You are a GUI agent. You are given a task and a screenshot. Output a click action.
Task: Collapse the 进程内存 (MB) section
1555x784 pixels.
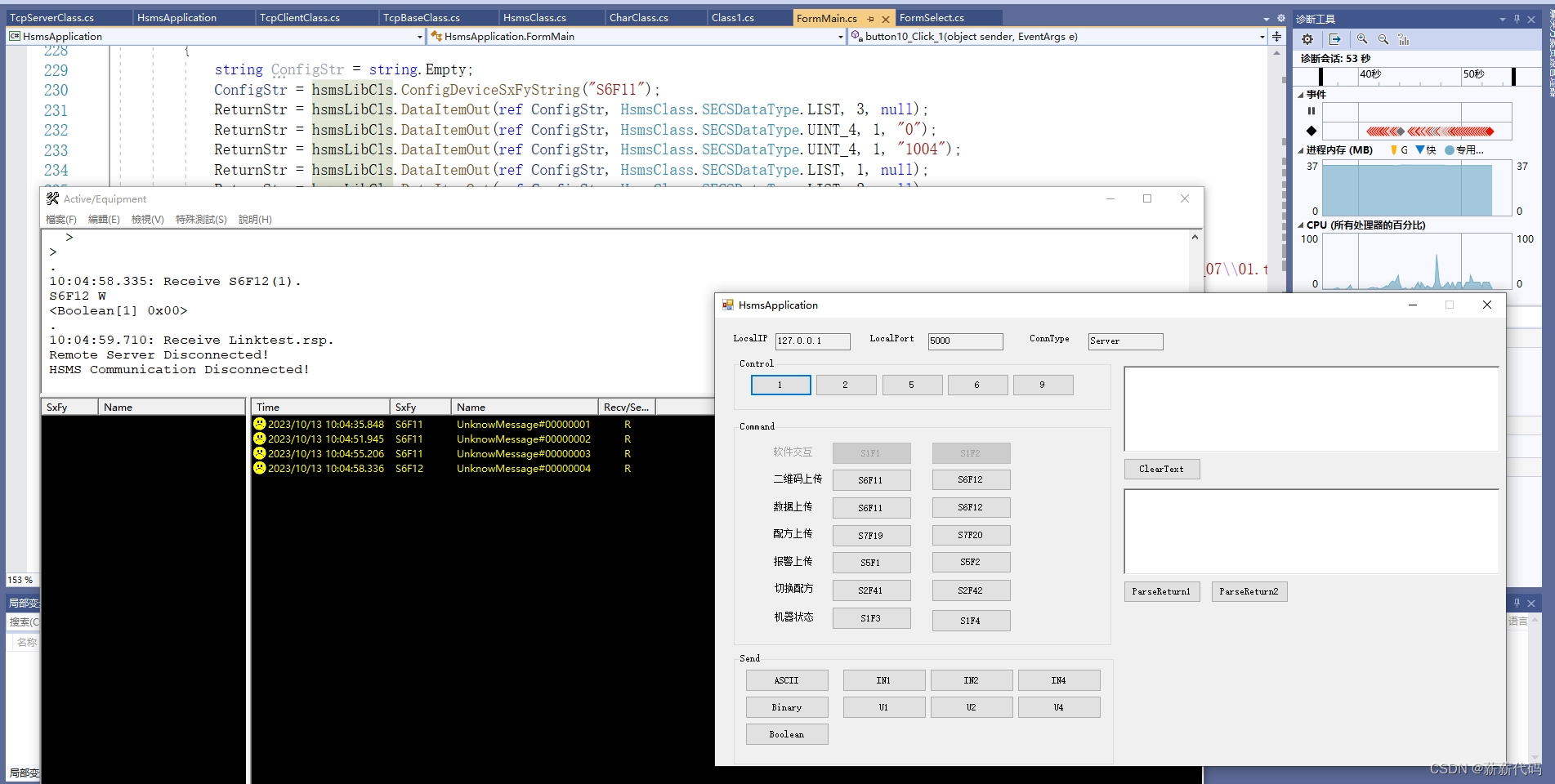[1301, 150]
